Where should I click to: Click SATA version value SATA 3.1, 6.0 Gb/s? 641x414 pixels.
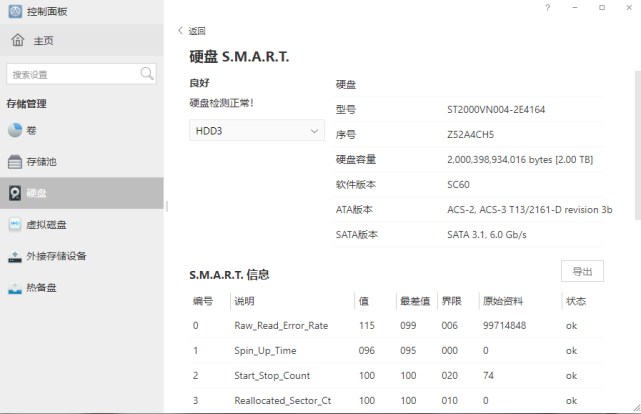486,235
